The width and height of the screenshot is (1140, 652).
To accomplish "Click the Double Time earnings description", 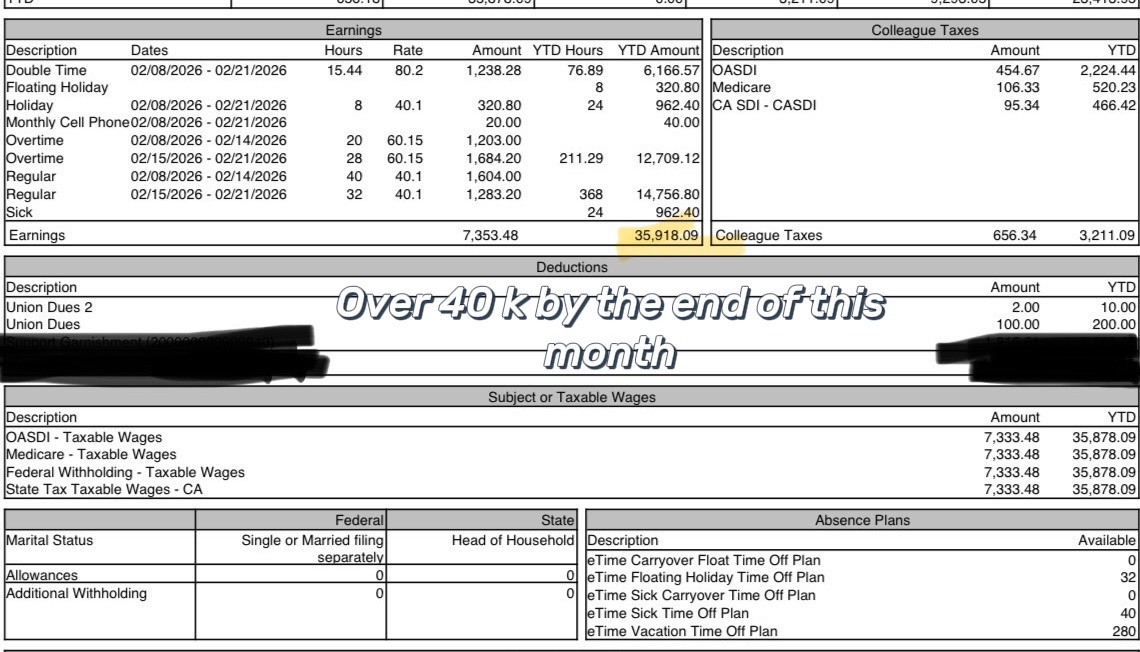I will (x=47, y=71).
